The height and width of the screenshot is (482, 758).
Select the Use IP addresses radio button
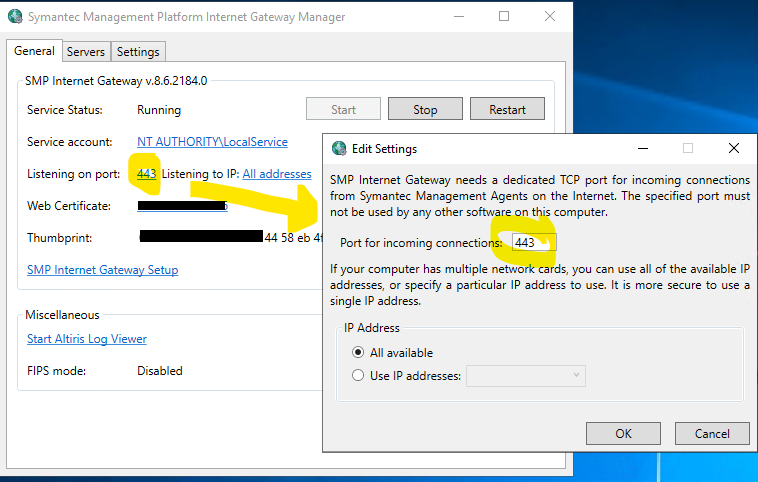coord(358,375)
